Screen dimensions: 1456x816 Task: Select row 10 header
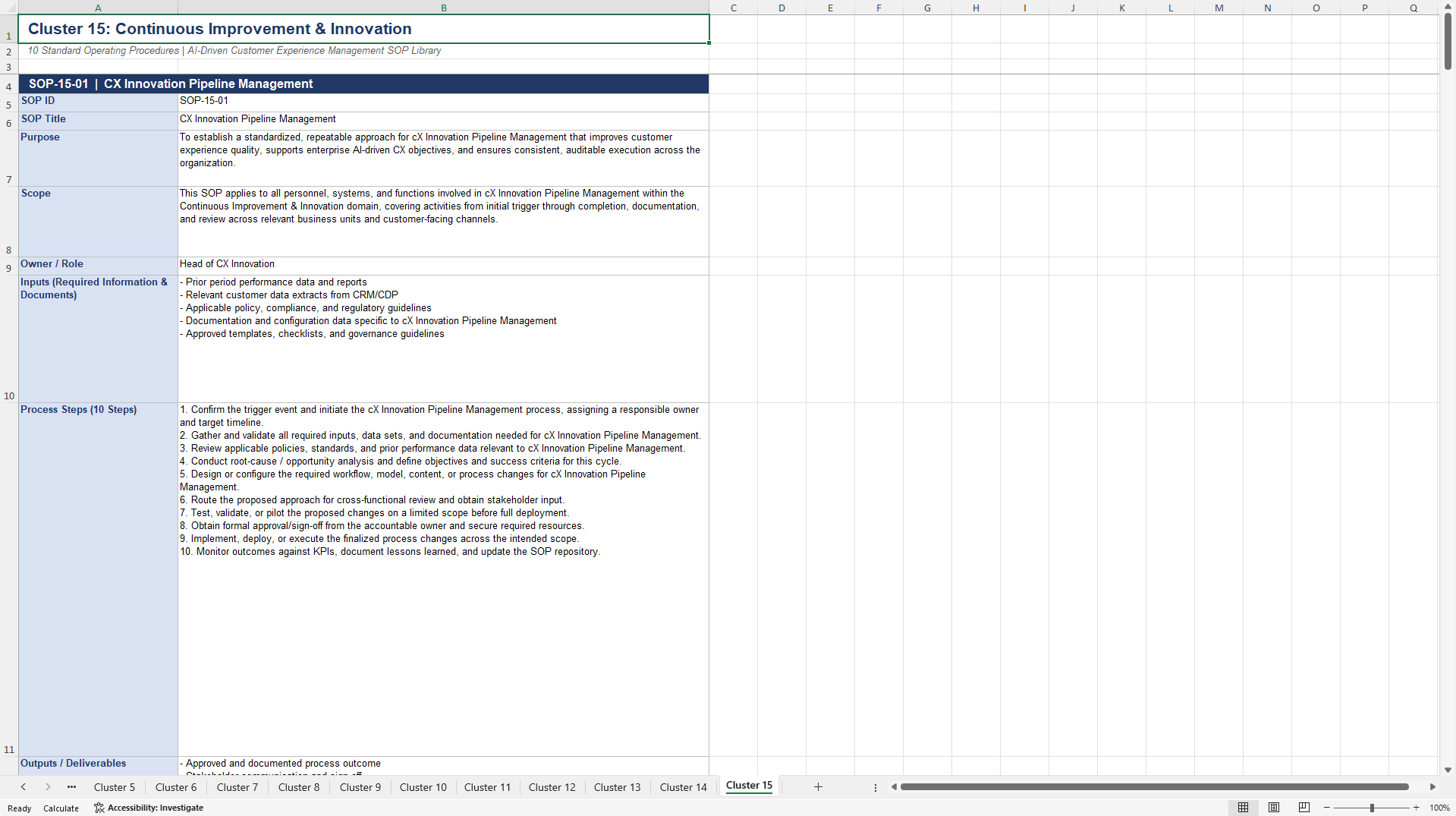click(9, 339)
